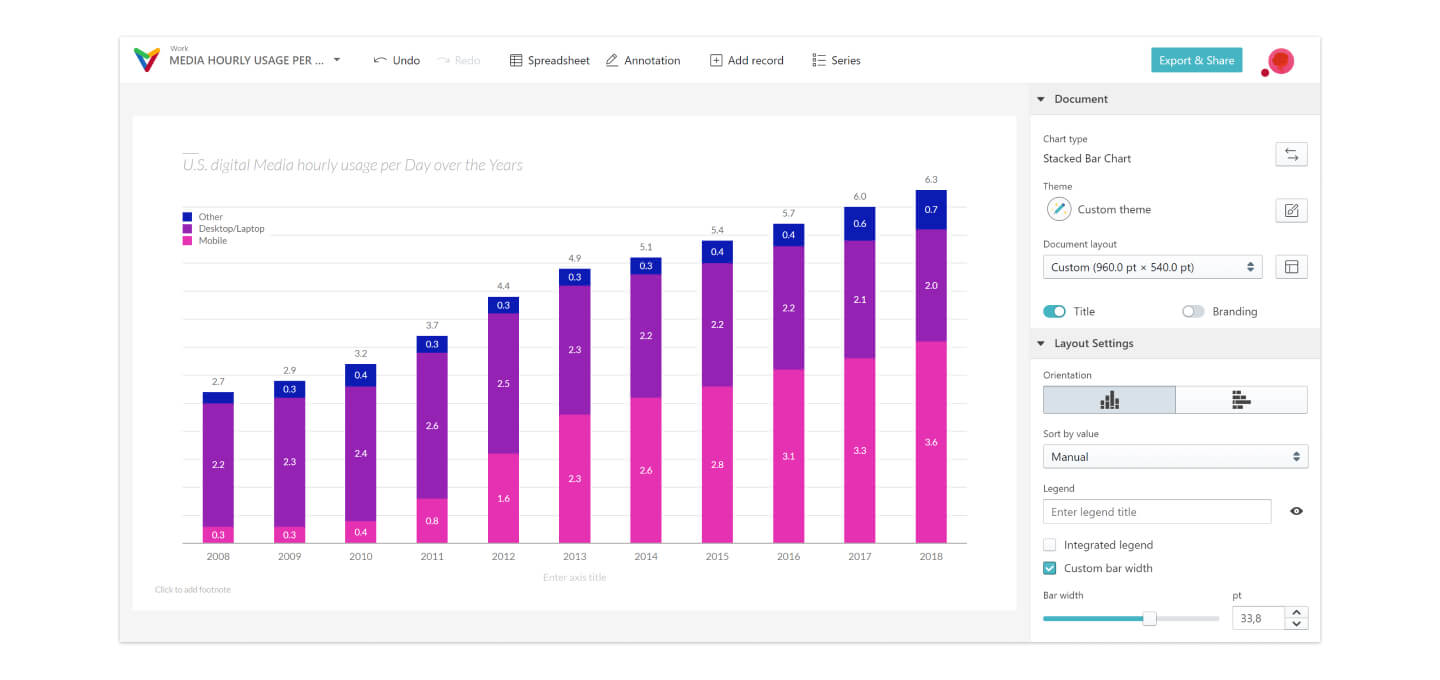Click the Custom theme circle icon
1440x680 pixels.
coord(1058,210)
